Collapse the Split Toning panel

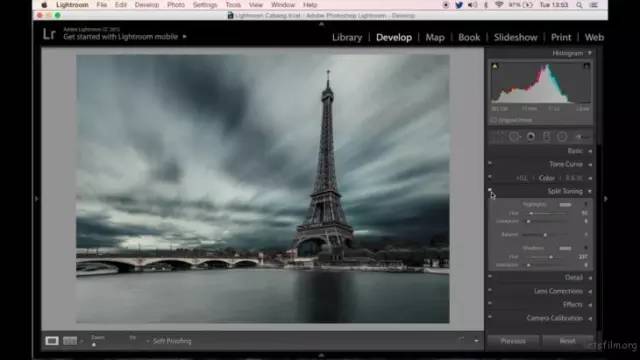(590, 191)
